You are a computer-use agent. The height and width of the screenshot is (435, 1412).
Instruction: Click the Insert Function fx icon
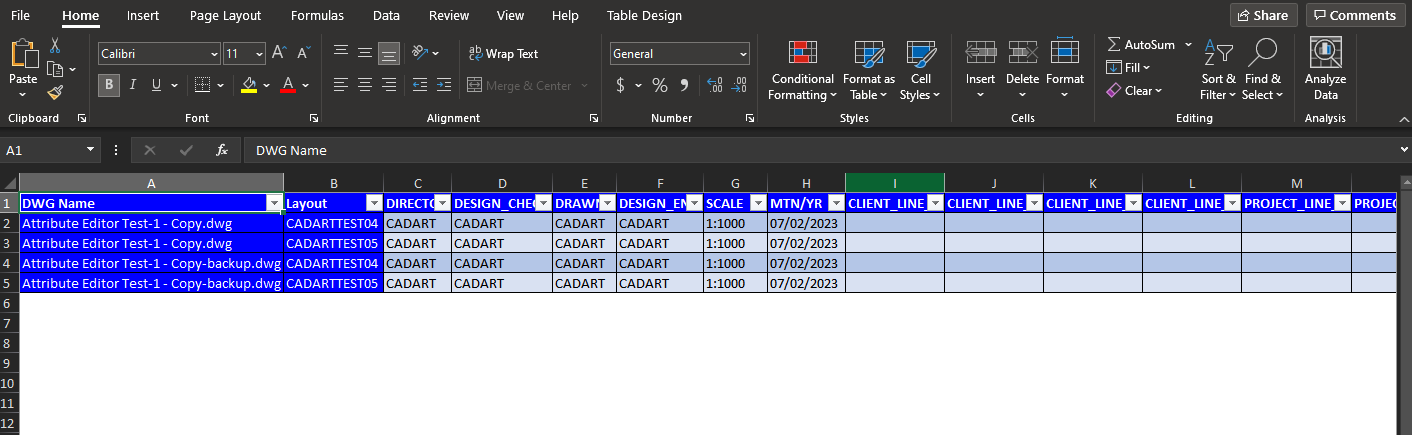pyautogui.click(x=222, y=150)
